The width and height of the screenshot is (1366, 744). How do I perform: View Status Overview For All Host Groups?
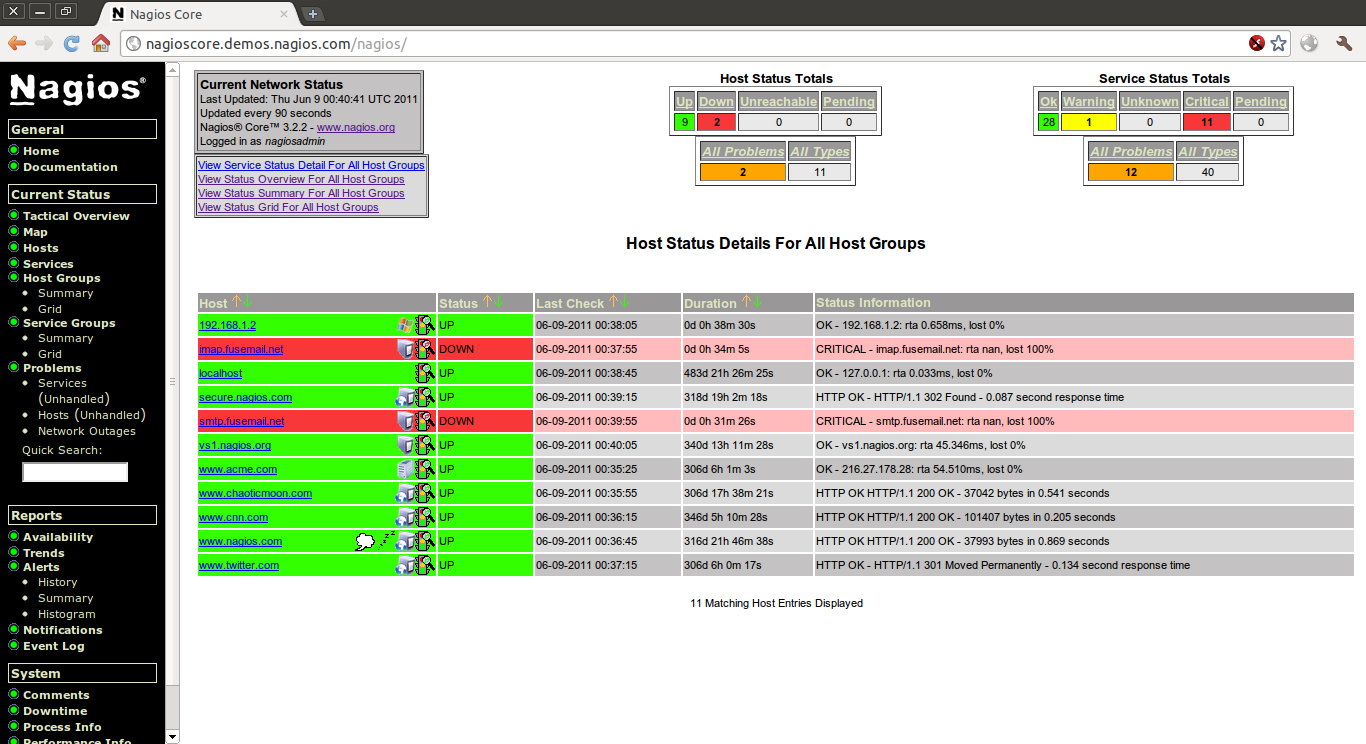tap(301, 179)
